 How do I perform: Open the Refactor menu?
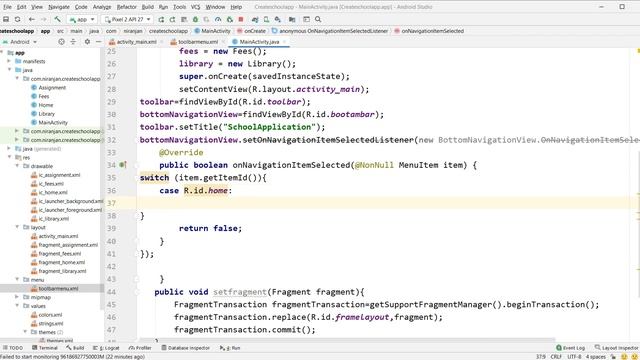click(127, 7)
